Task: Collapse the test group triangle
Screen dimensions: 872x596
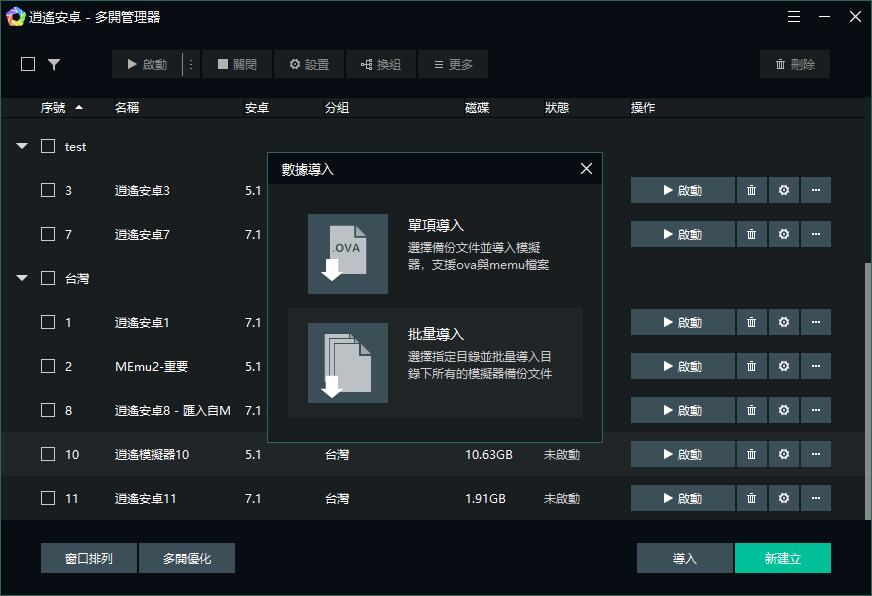Action: coord(21,146)
